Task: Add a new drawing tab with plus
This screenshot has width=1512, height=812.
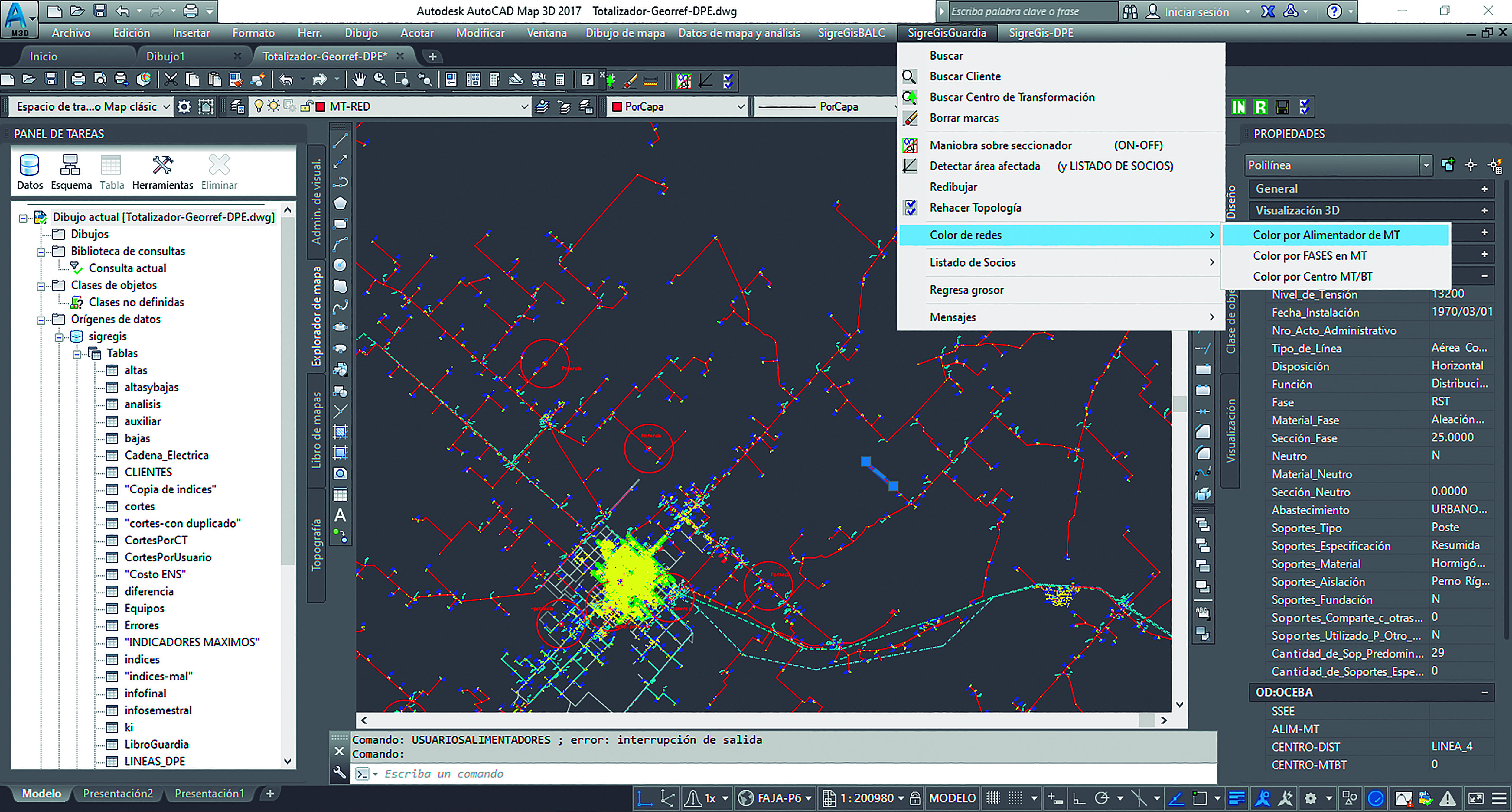Action: point(433,56)
